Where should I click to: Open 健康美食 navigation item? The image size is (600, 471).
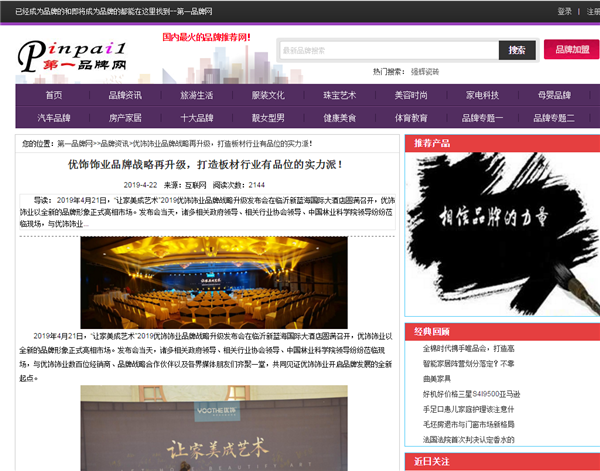[x=339, y=118]
